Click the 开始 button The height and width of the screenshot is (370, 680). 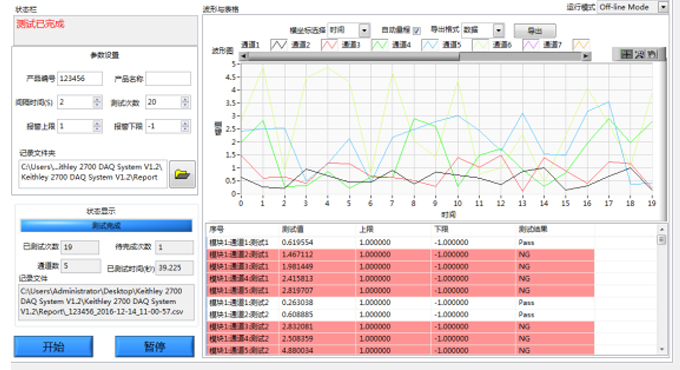point(53,347)
